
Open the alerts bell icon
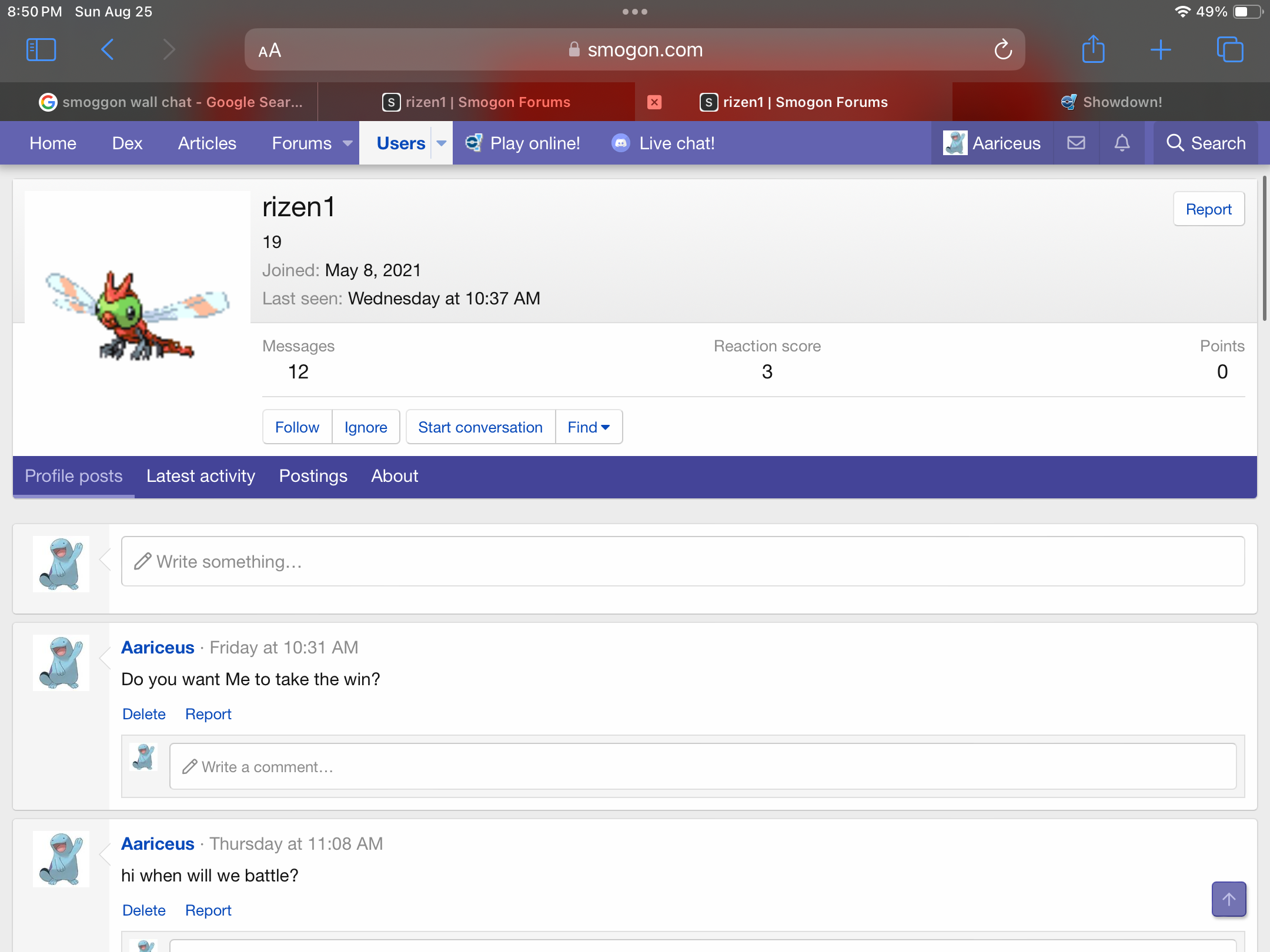1122,143
